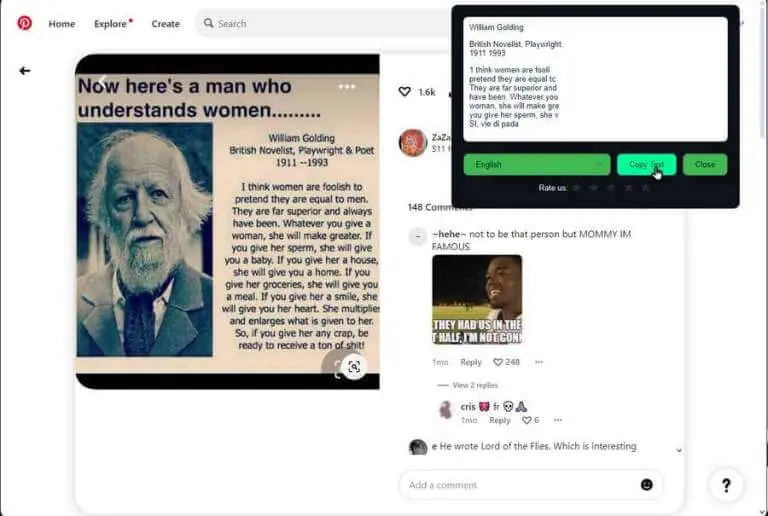
Task: Like the cris comment heart
Action: (527, 420)
